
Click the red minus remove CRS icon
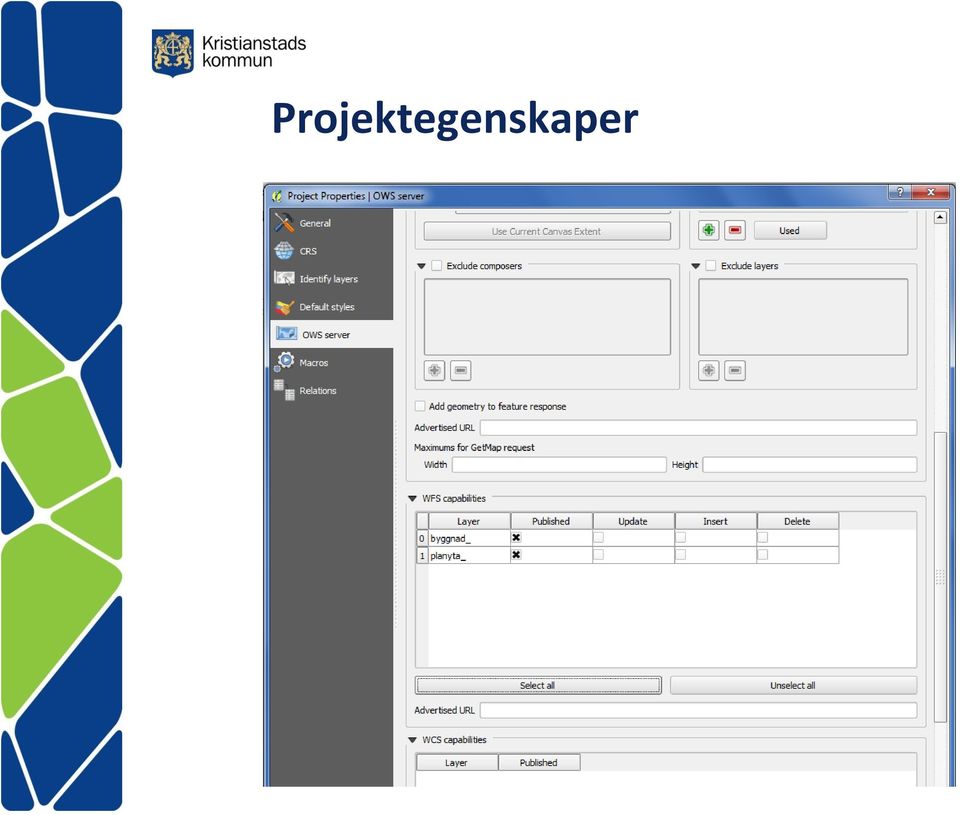pos(735,230)
